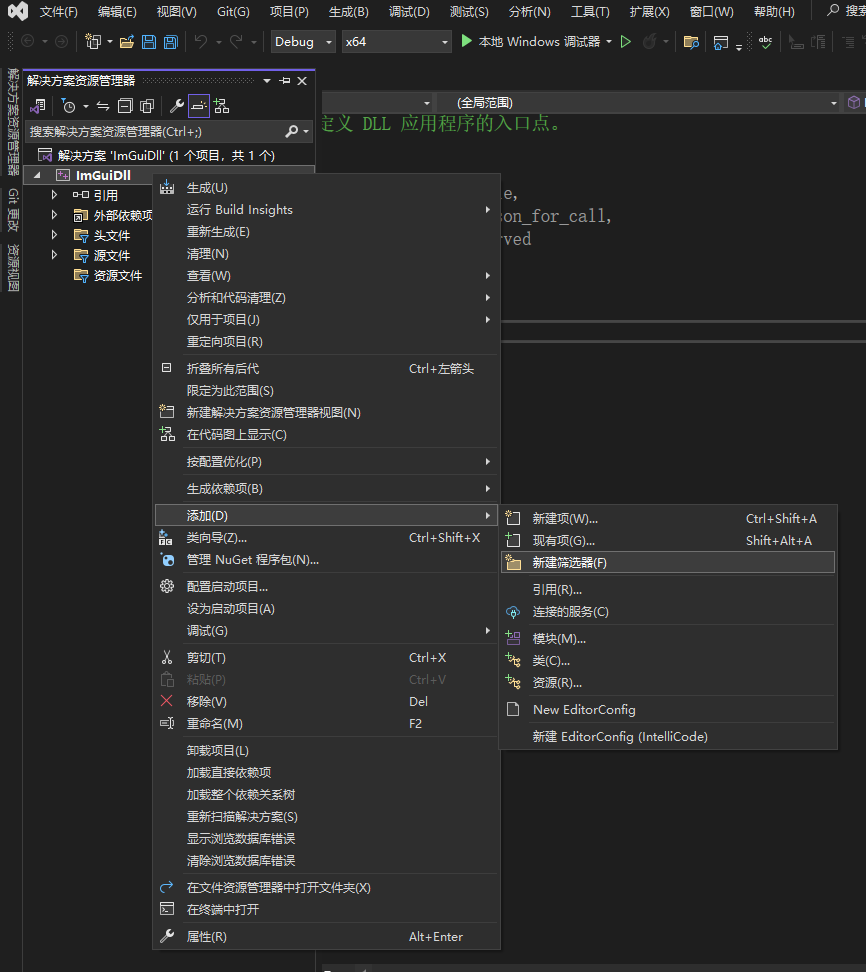
Task: Choose 移除(V) in context menu
Action: click(326, 702)
